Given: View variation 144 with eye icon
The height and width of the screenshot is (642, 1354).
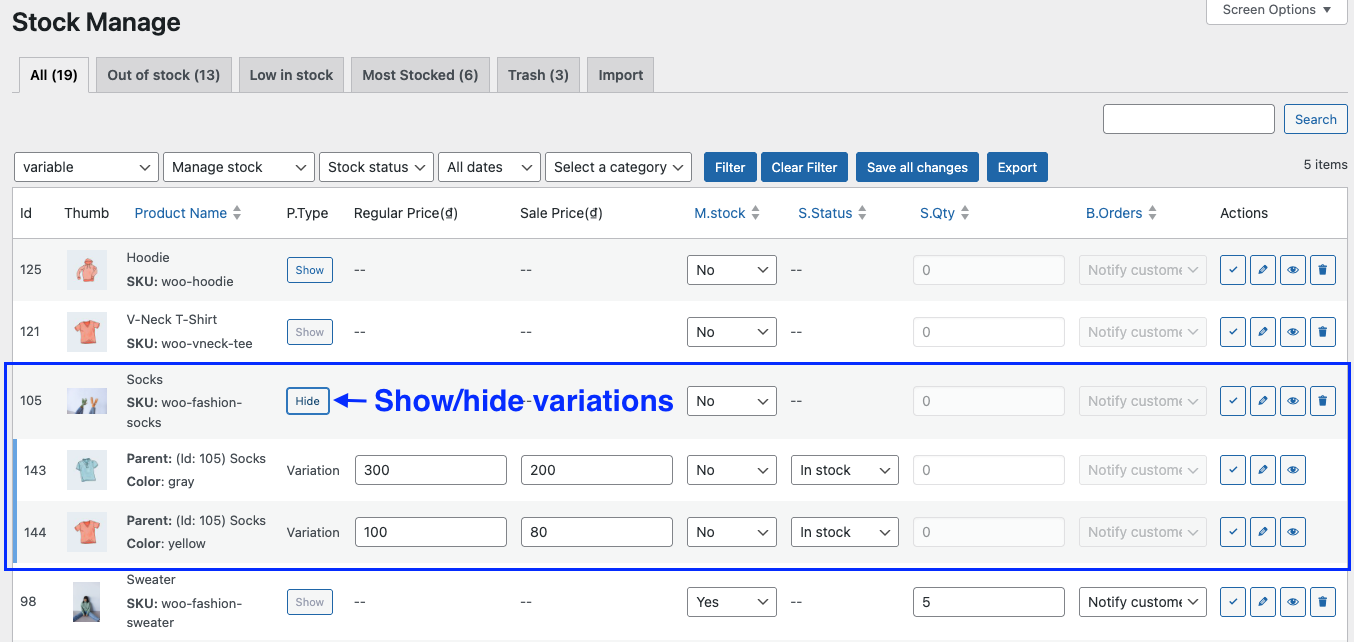Looking at the screenshot, I should (x=1293, y=532).
